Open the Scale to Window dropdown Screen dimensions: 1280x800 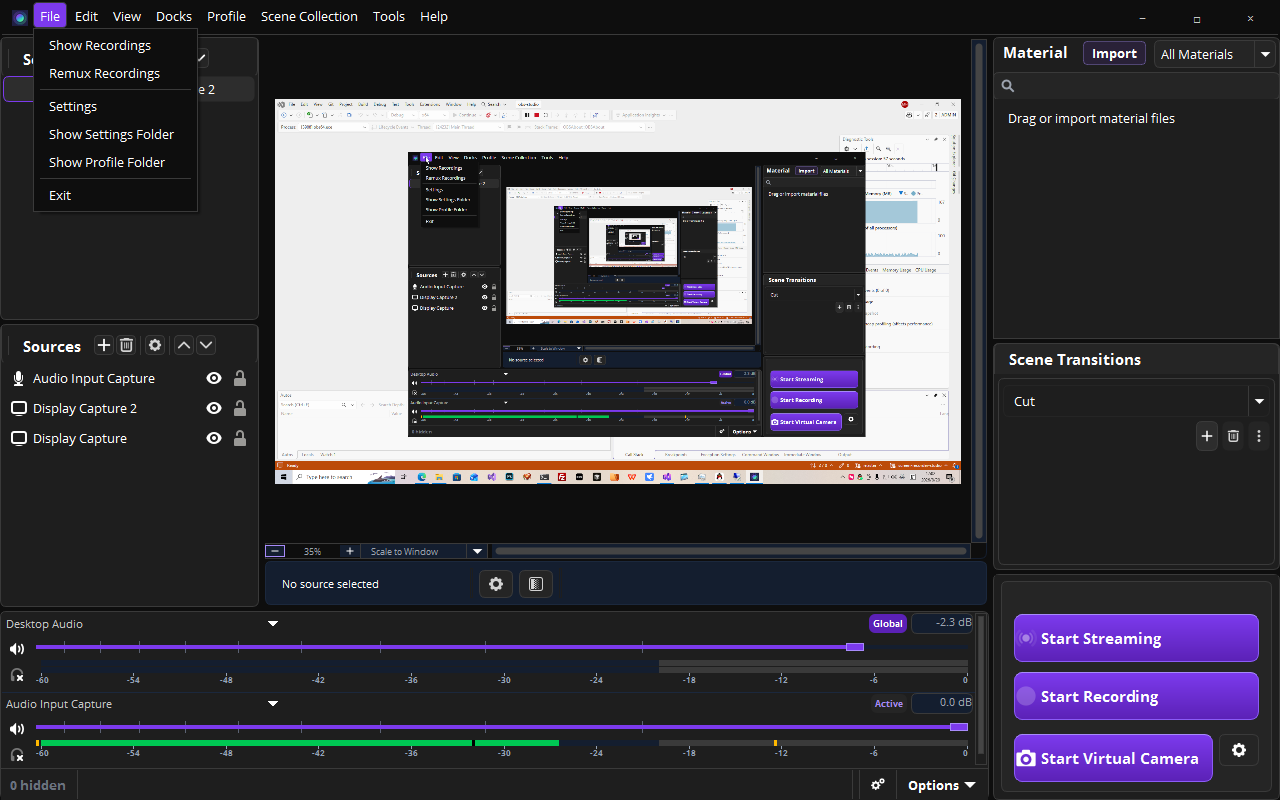pyautogui.click(x=477, y=551)
